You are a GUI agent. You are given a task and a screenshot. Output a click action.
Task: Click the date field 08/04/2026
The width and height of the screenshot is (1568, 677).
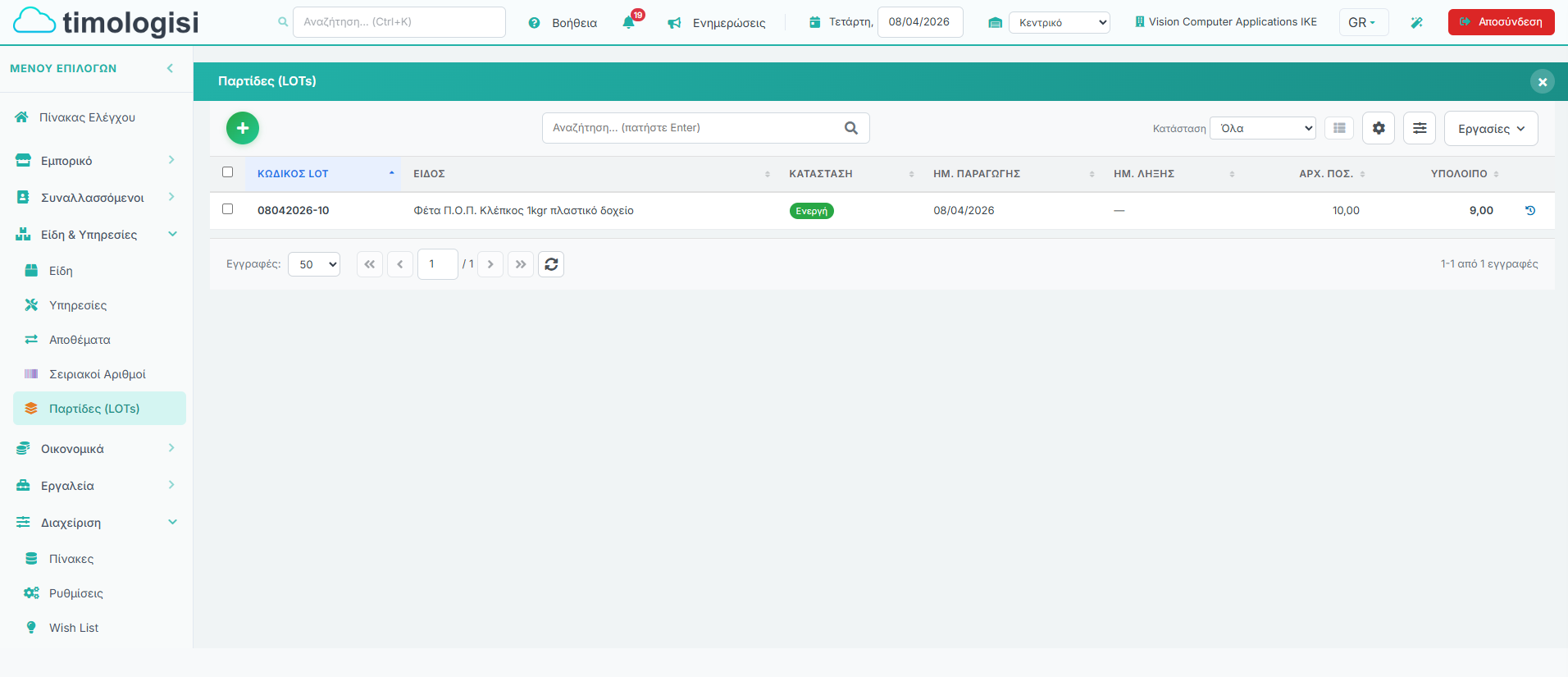(x=920, y=22)
